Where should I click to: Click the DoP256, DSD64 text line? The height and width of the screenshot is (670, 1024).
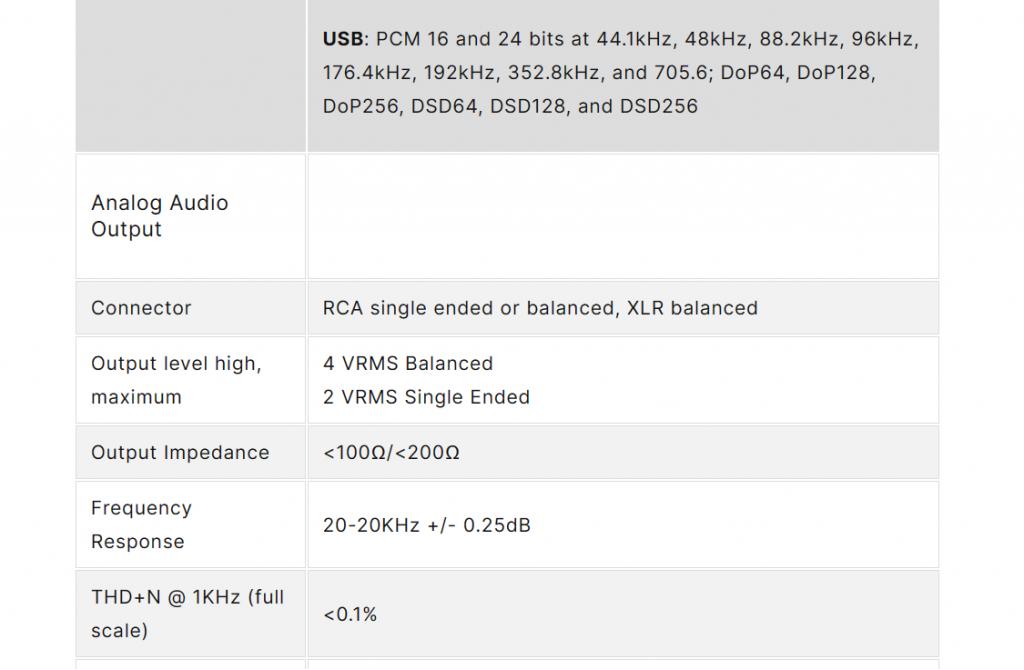(x=510, y=106)
